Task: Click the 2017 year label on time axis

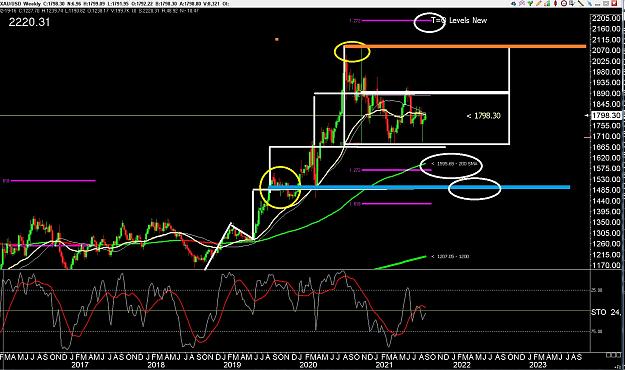Action: pyautogui.click(x=79, y=365)
